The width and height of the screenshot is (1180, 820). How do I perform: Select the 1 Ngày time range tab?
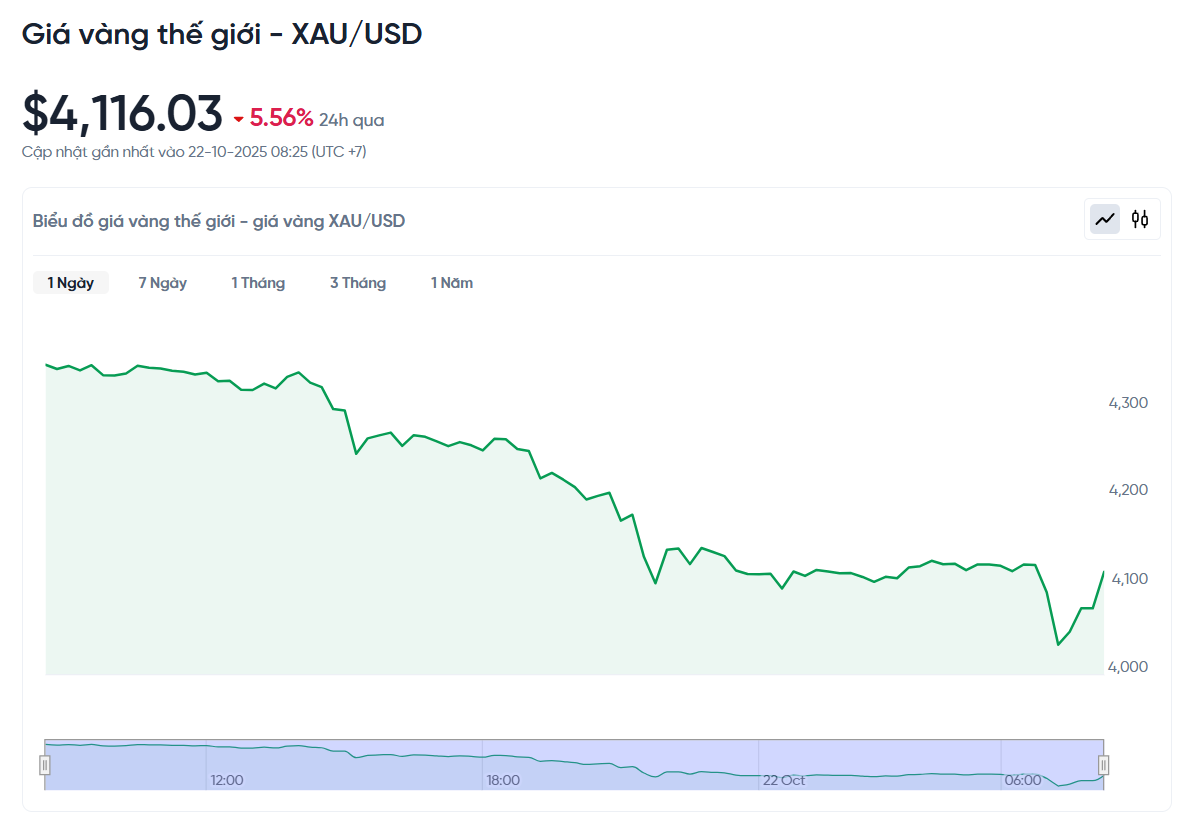[70, 282]
